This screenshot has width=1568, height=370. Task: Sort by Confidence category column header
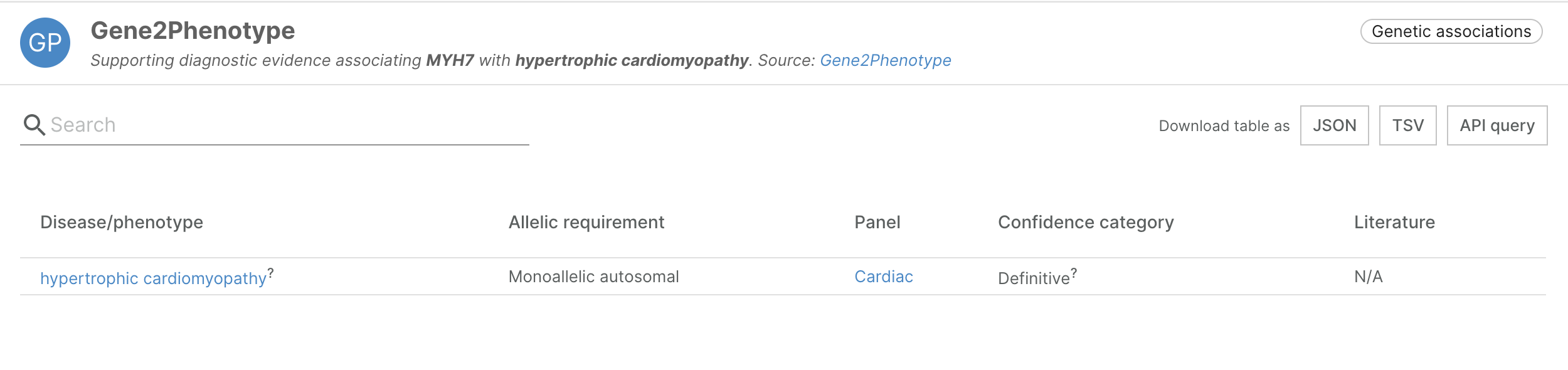(x=1085, y=222)
